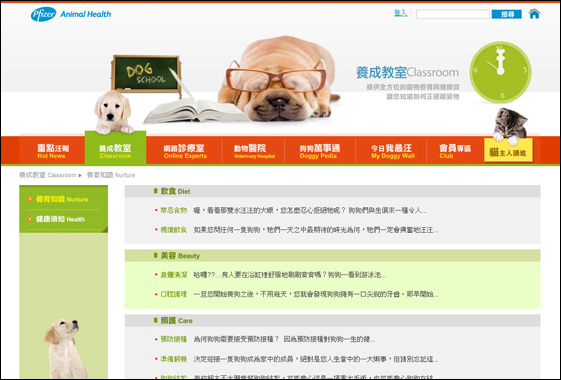This screenshot has width=561, height=380.
Task: Open the Club members menu tab
Action: pos(455,151)
